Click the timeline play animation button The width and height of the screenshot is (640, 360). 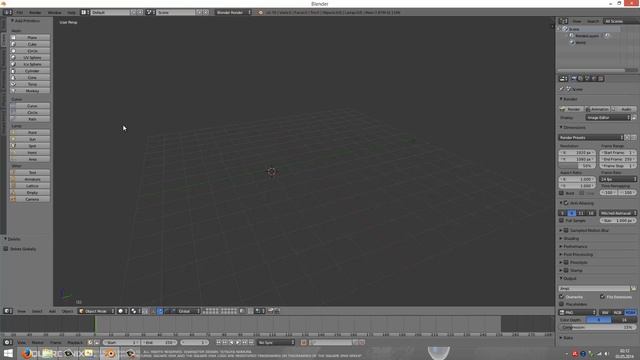[238, 342]
